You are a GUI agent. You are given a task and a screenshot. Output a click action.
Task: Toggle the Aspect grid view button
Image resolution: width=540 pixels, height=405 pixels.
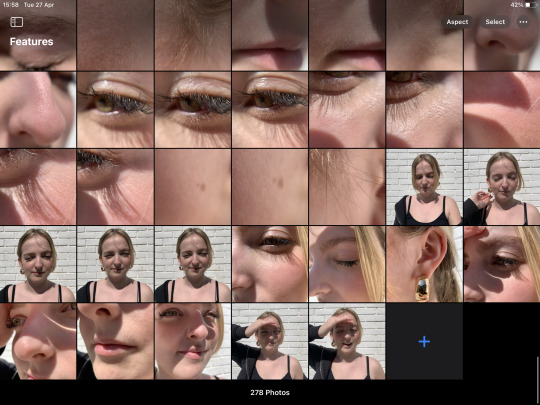click(457, 22)
